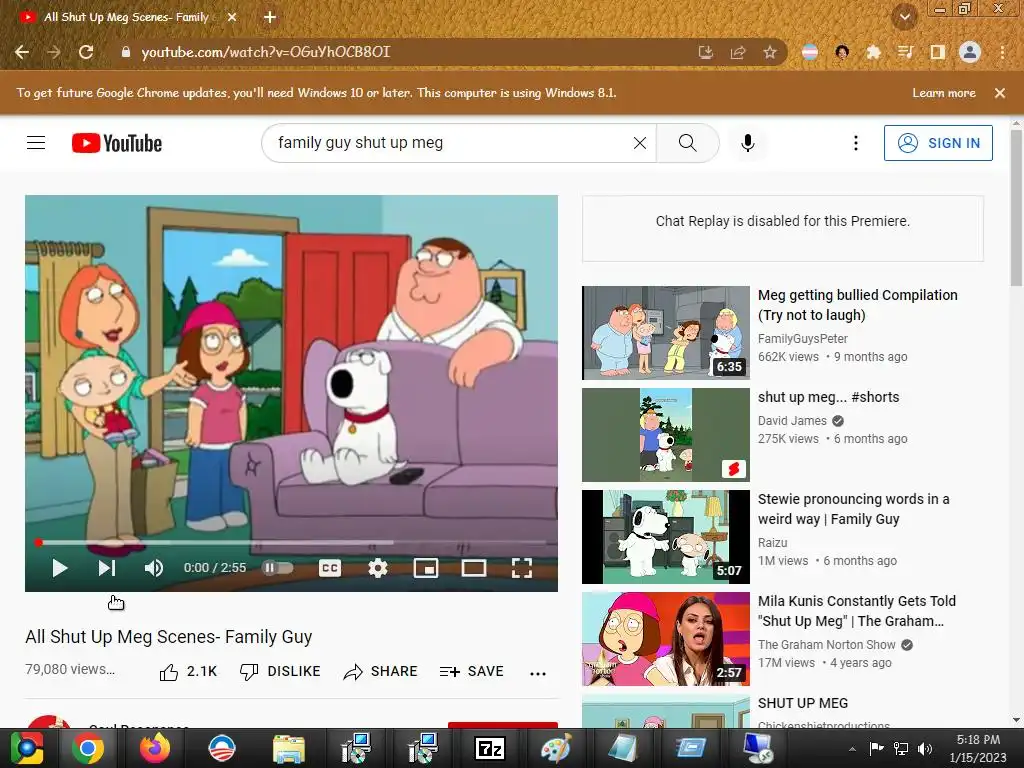
Task: Dismiss the Chrome update notification bar
Action: tap(1000, 93)
